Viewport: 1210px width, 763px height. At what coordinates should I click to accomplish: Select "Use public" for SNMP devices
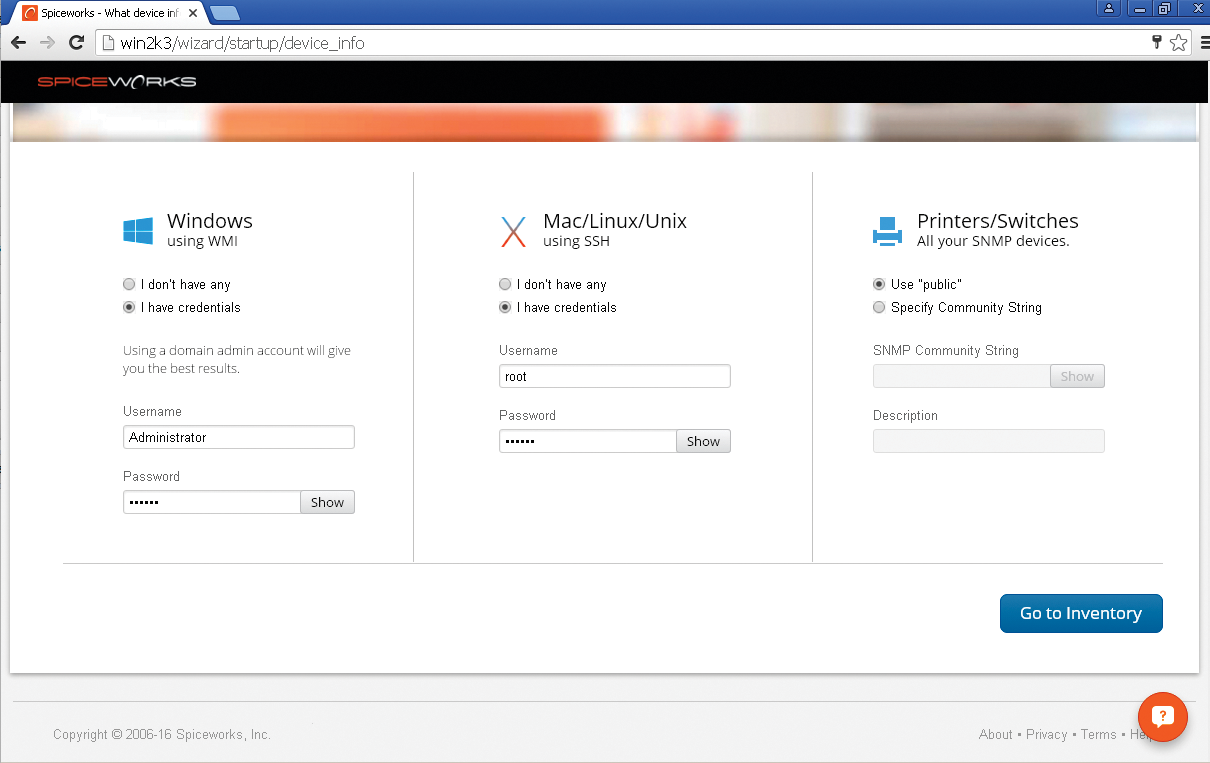[x=878, y=284]
